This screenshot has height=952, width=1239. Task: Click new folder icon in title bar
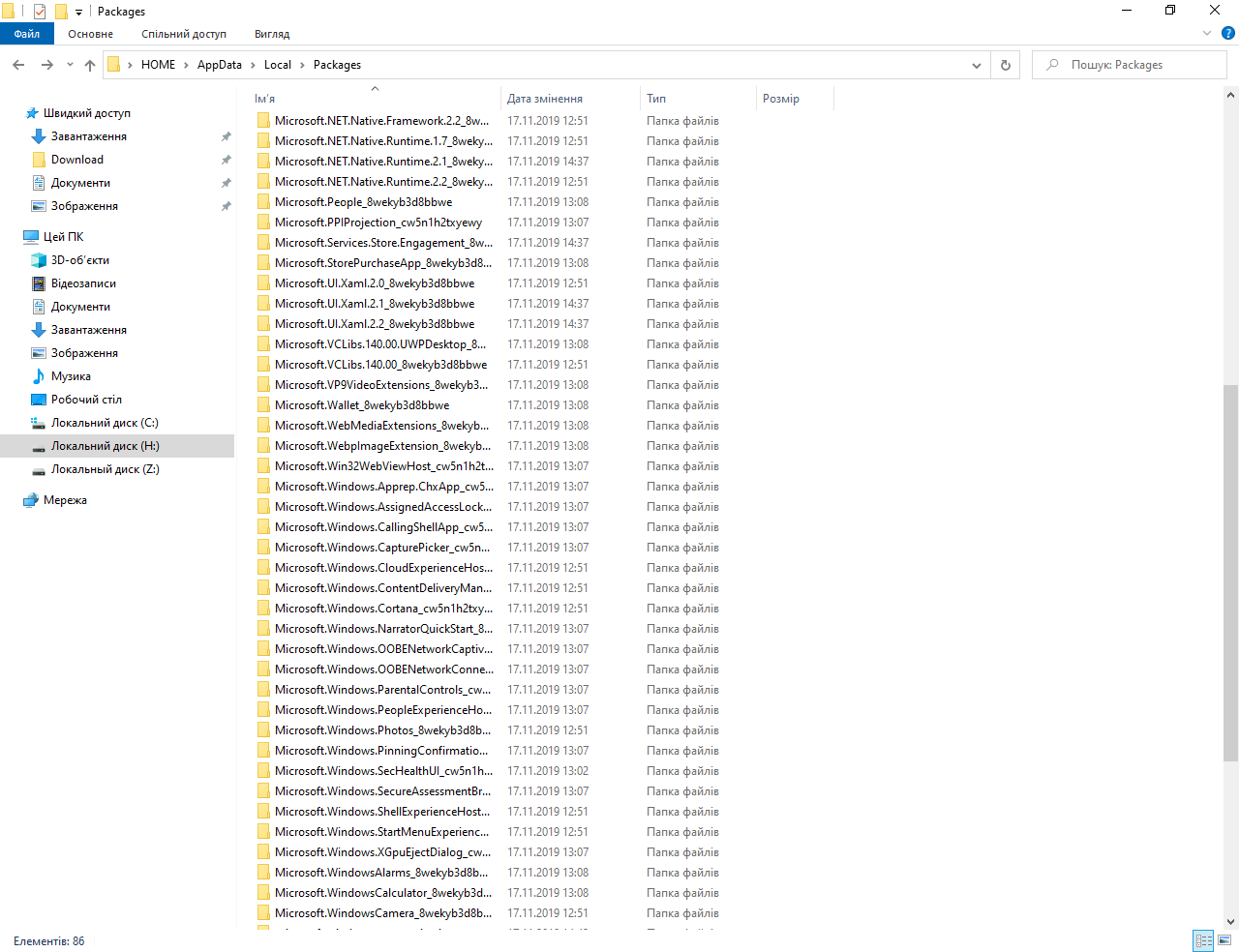tap(61, 12)
